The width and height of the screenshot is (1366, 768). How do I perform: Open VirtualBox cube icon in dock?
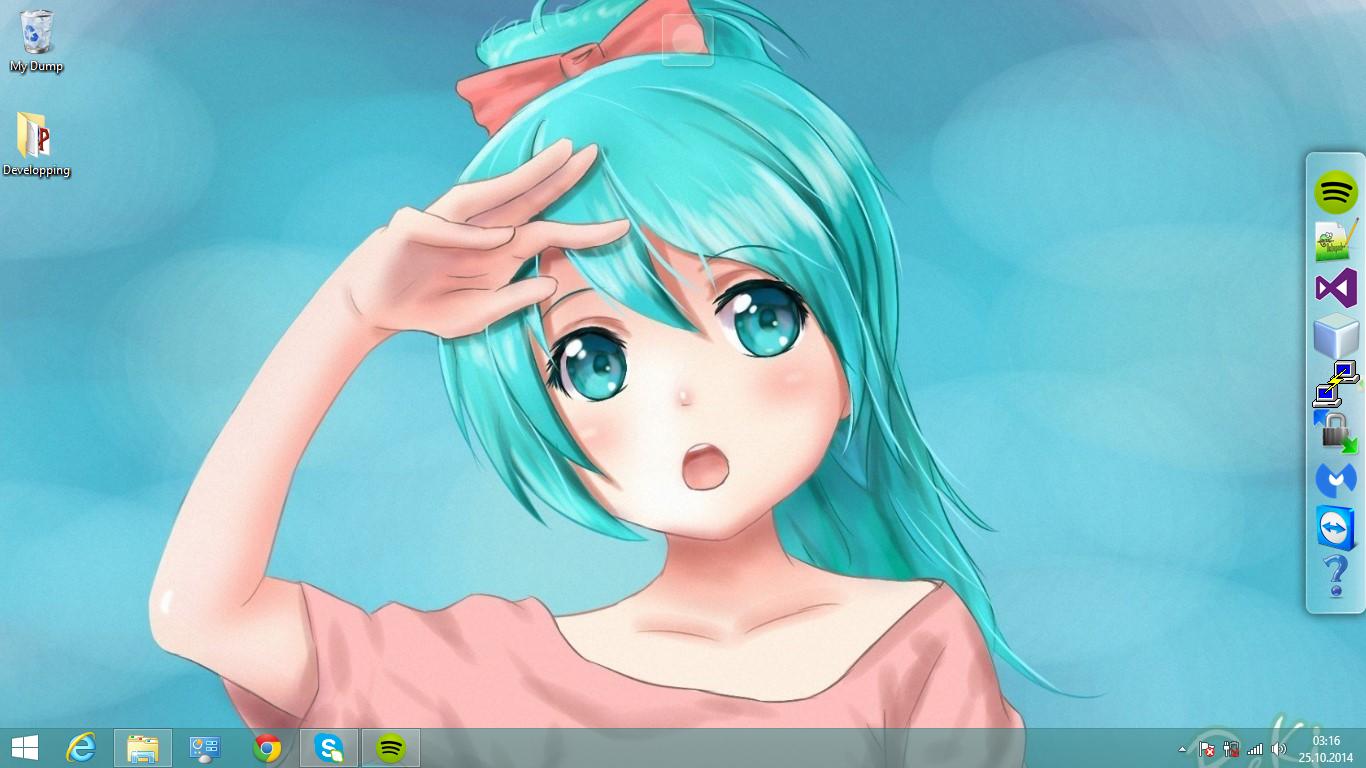click(x=1336, y=337)
